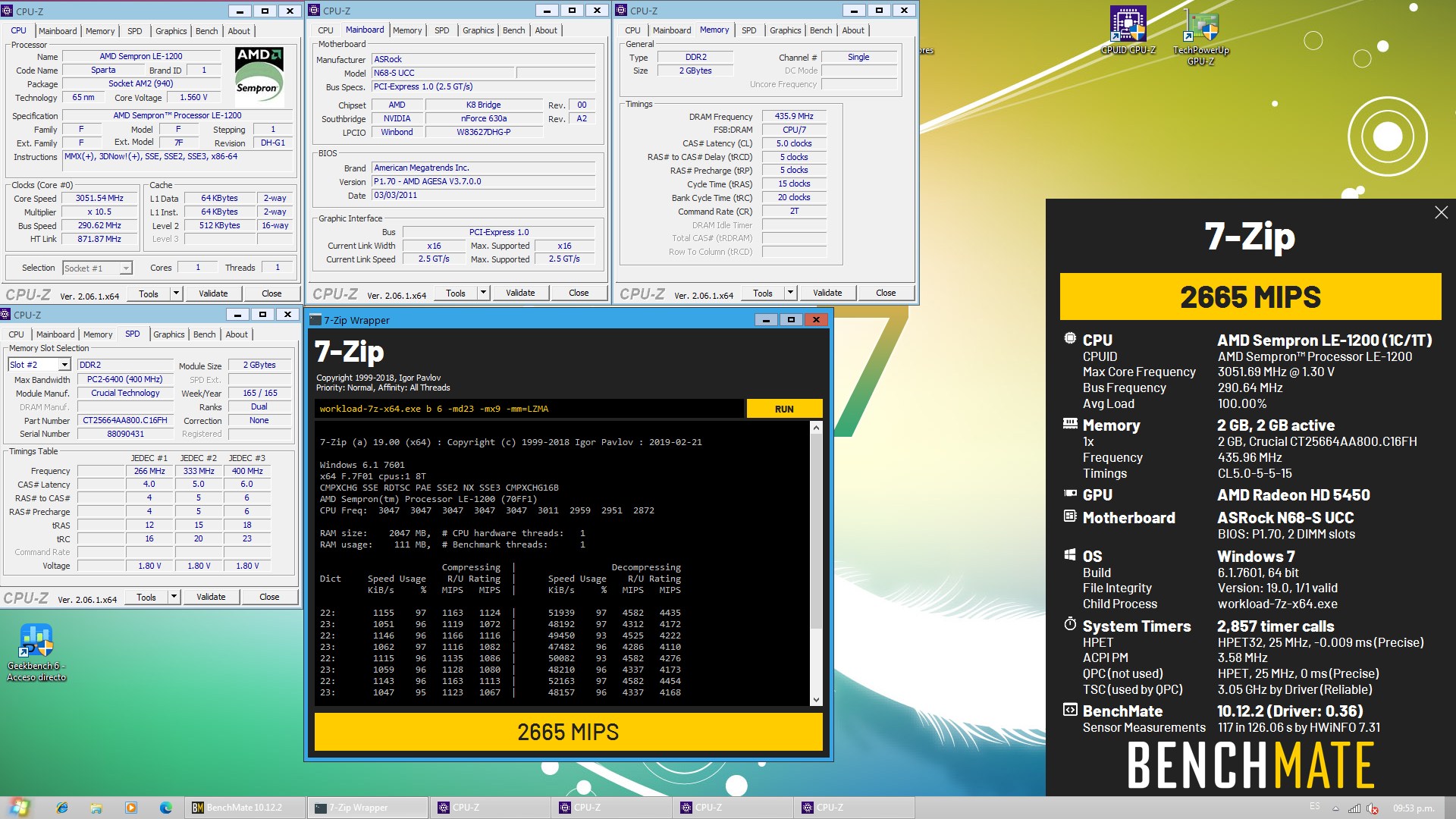The image size is (1456, 819).
Task: Click the muted volume tray icon
Action: tap(1373, 808)
